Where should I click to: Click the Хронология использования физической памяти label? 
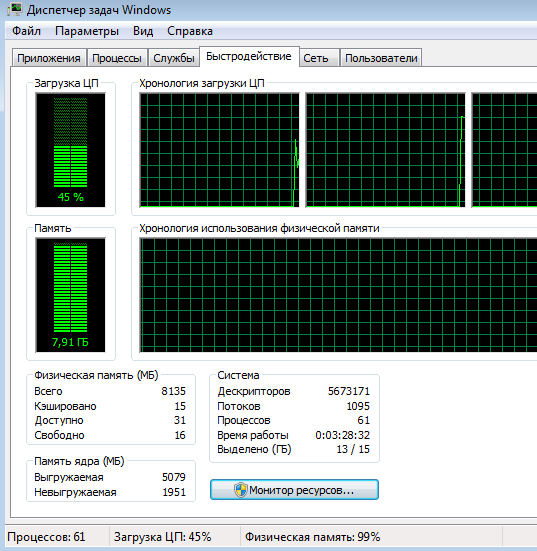259,228
